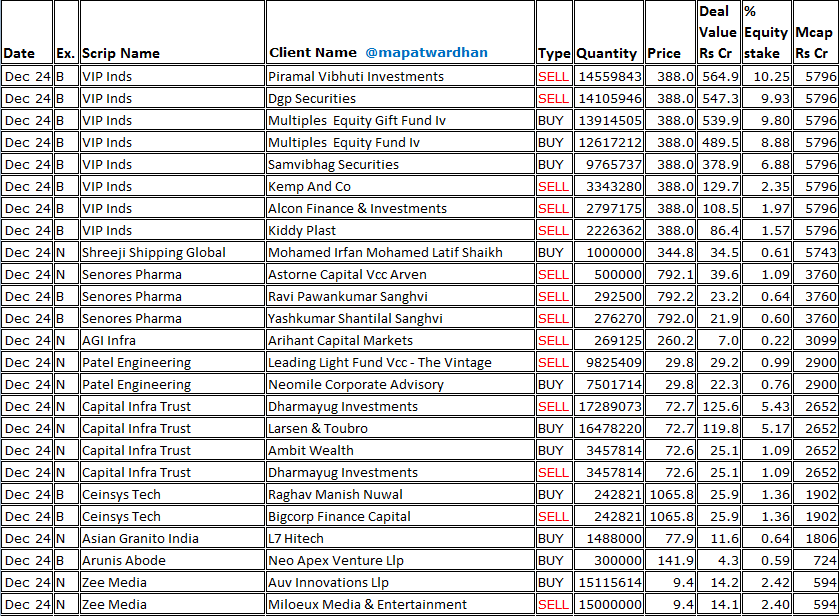Click price 260.2 for AGI Infra
The height and width of the screenshot is (616, 839).
[x=675, y=340]
